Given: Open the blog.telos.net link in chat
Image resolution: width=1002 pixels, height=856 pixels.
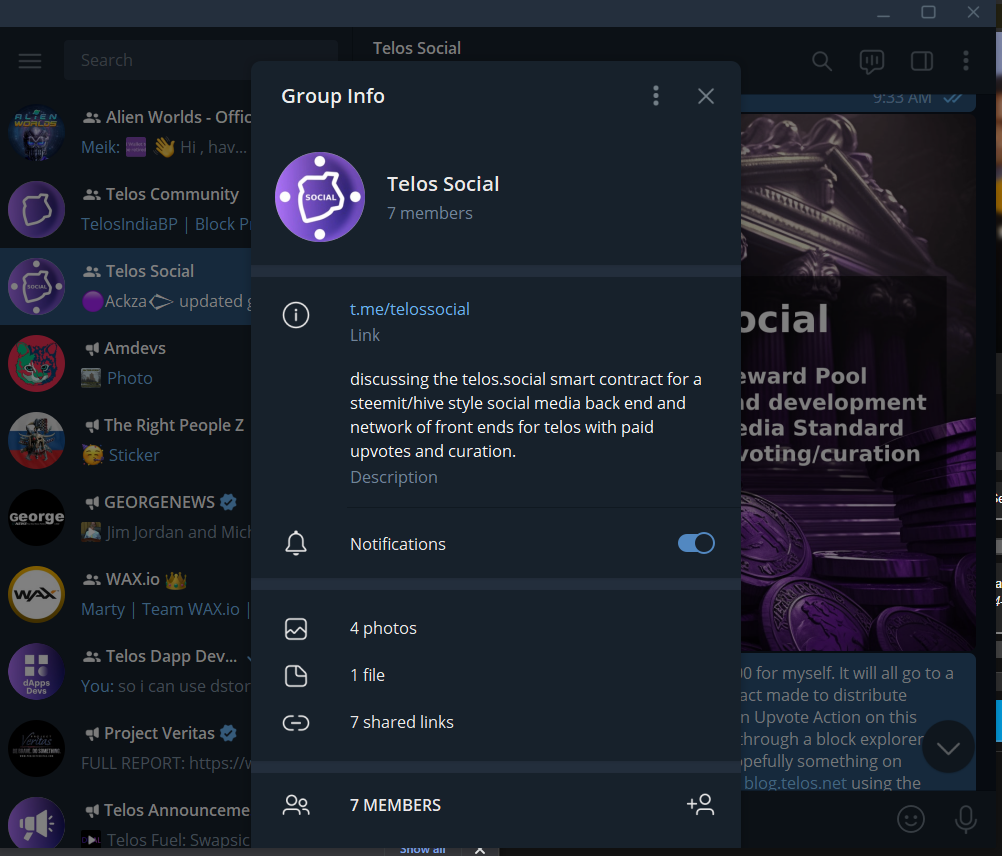Looking at the screenshot, I should click(795, 783).
